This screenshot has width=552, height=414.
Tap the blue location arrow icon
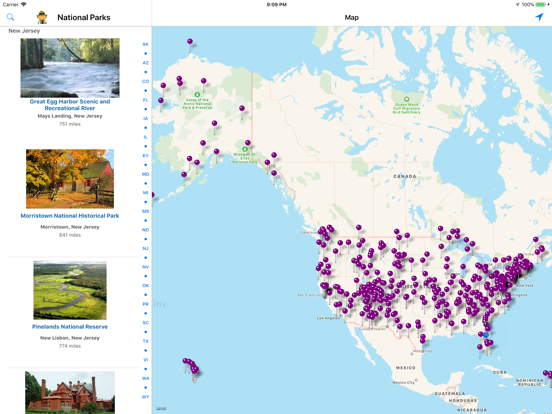pos(539,17)
